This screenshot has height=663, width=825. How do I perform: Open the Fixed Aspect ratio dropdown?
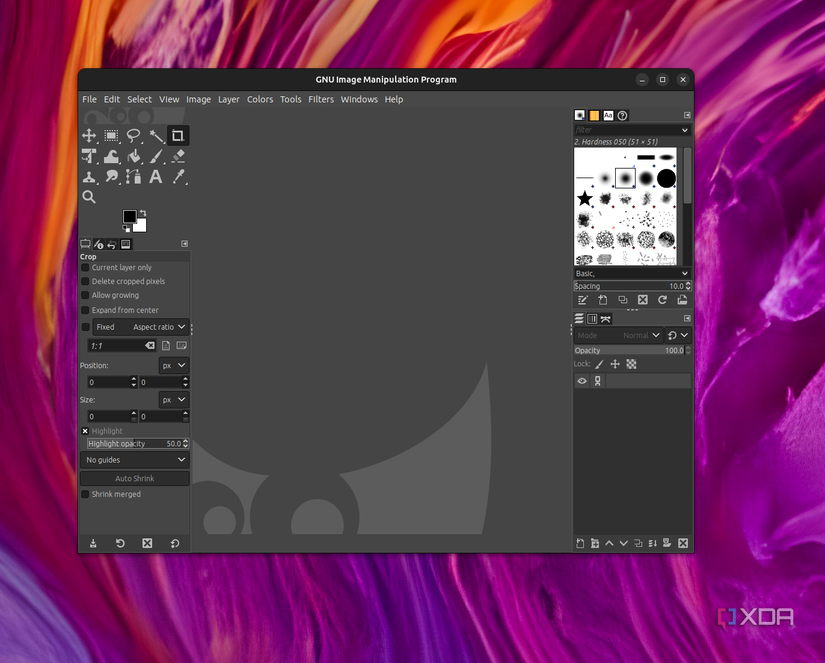click(140, 327)
